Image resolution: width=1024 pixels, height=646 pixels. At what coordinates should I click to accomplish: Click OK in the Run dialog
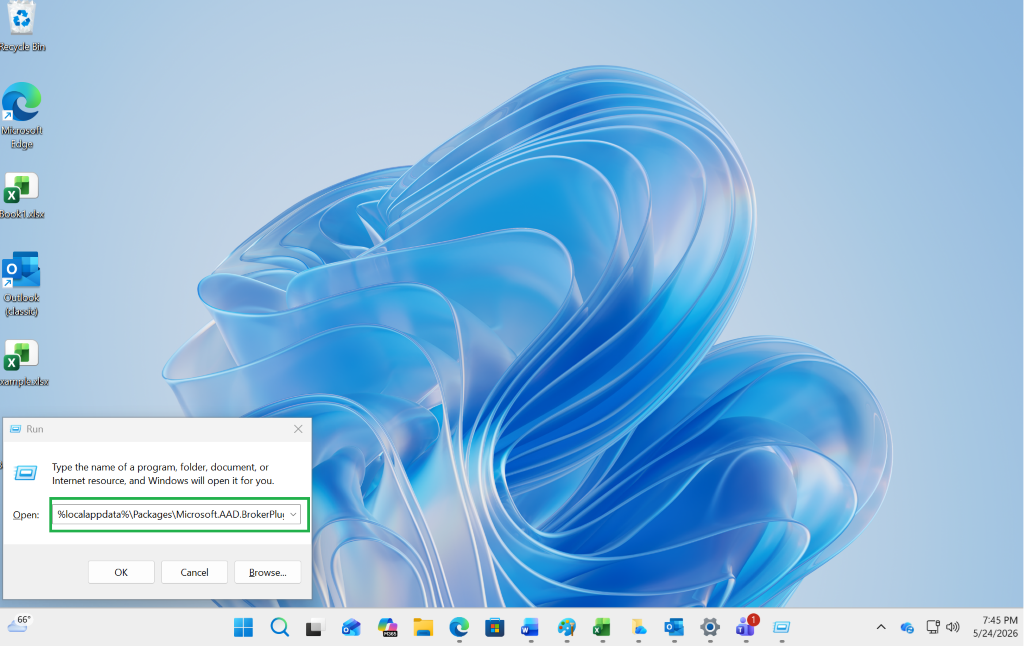(x=121, y=572)
